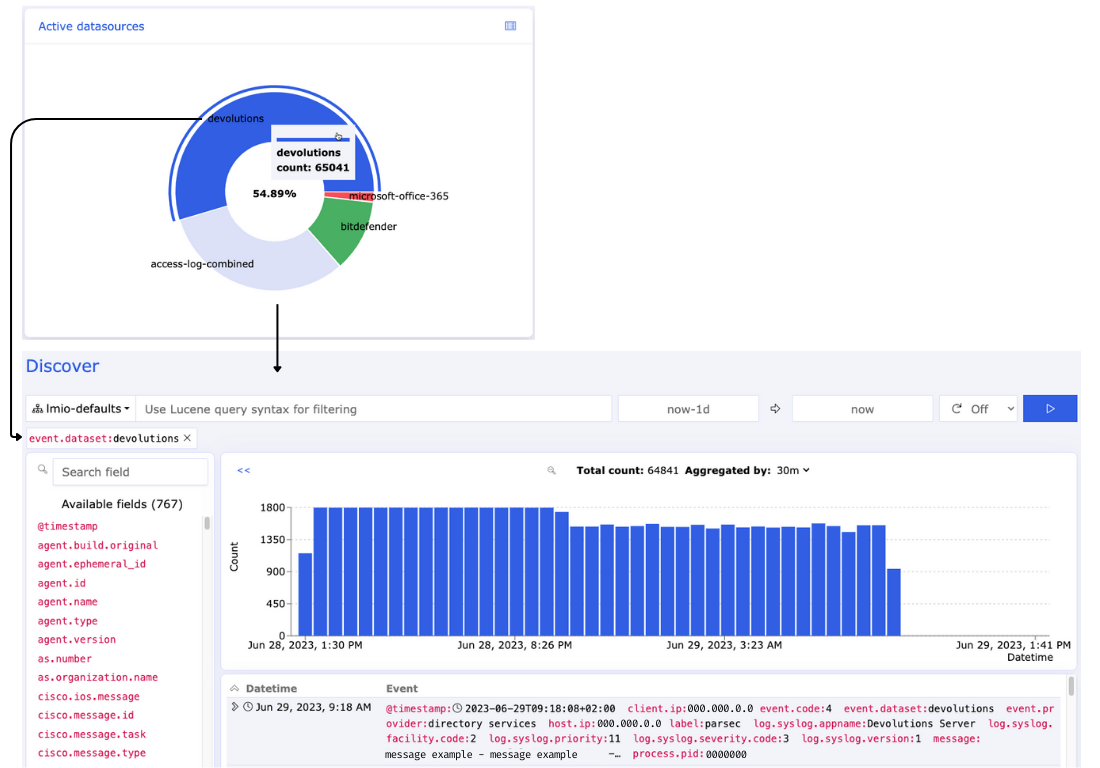Click the agent.id field
The width and height of the screenshot is (1100, 768).
[62, 583]
